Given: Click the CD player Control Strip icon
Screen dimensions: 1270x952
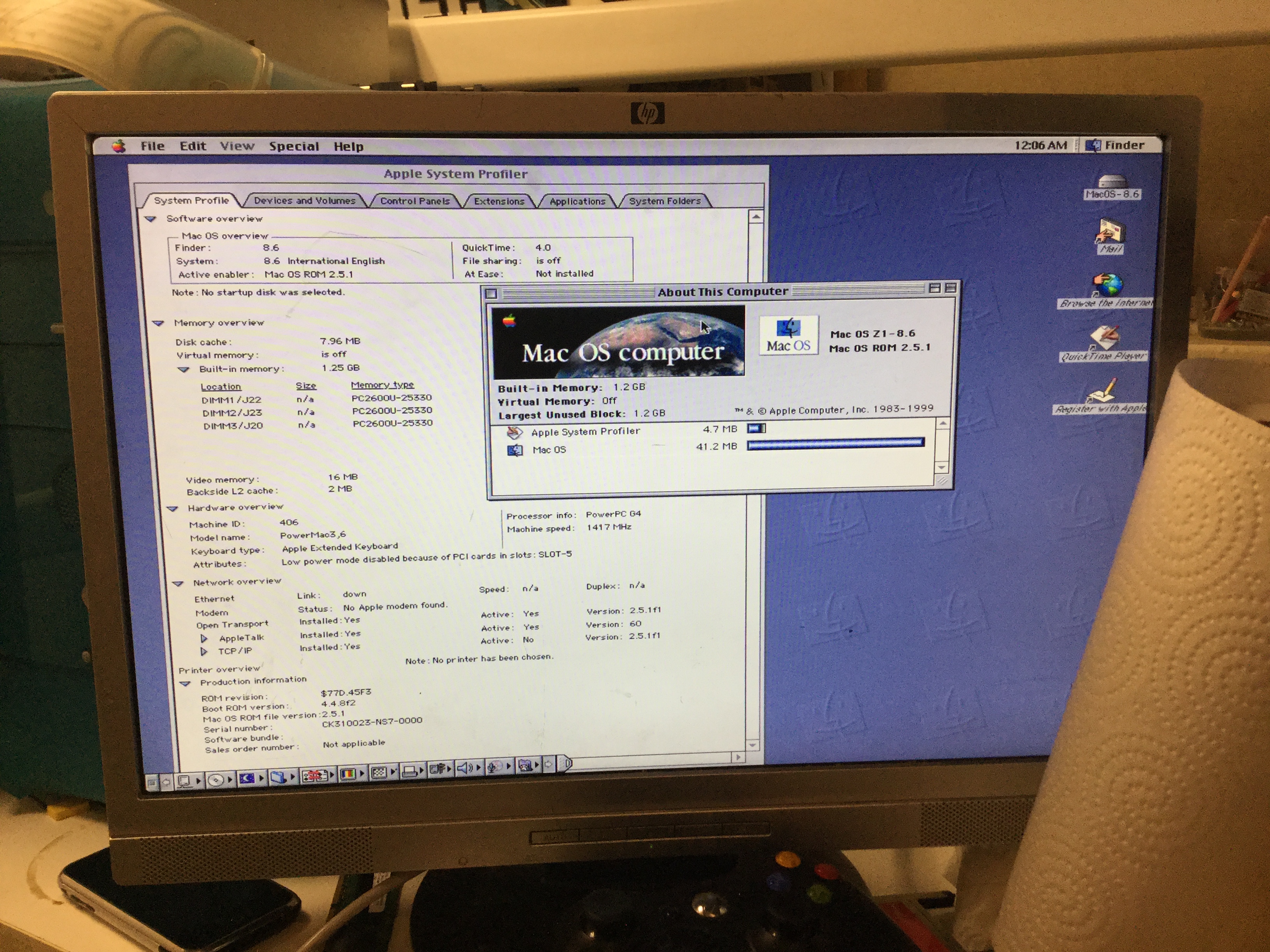Looking at the screenshot, I should click(216, 780).
